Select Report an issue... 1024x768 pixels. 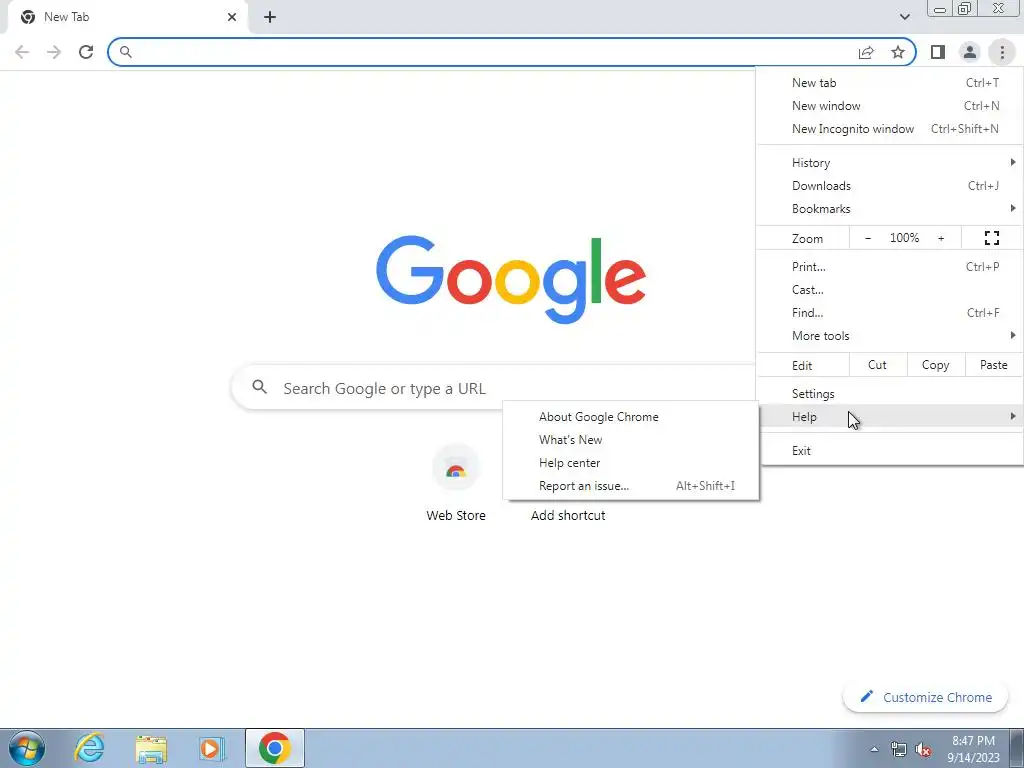[631, 486]
